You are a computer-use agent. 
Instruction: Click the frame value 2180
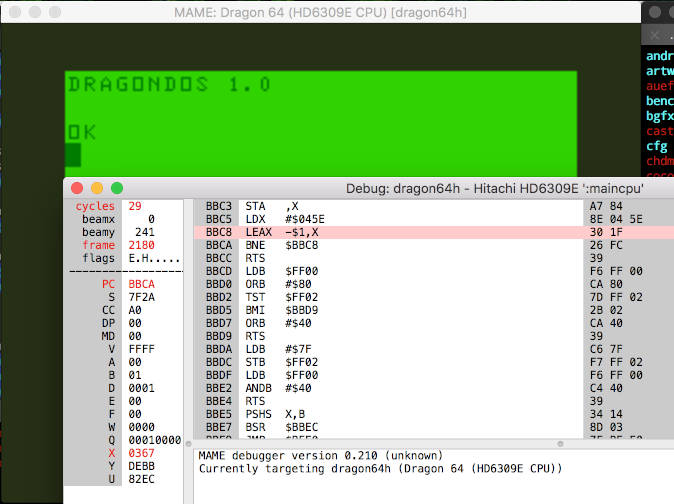point(141,245)
